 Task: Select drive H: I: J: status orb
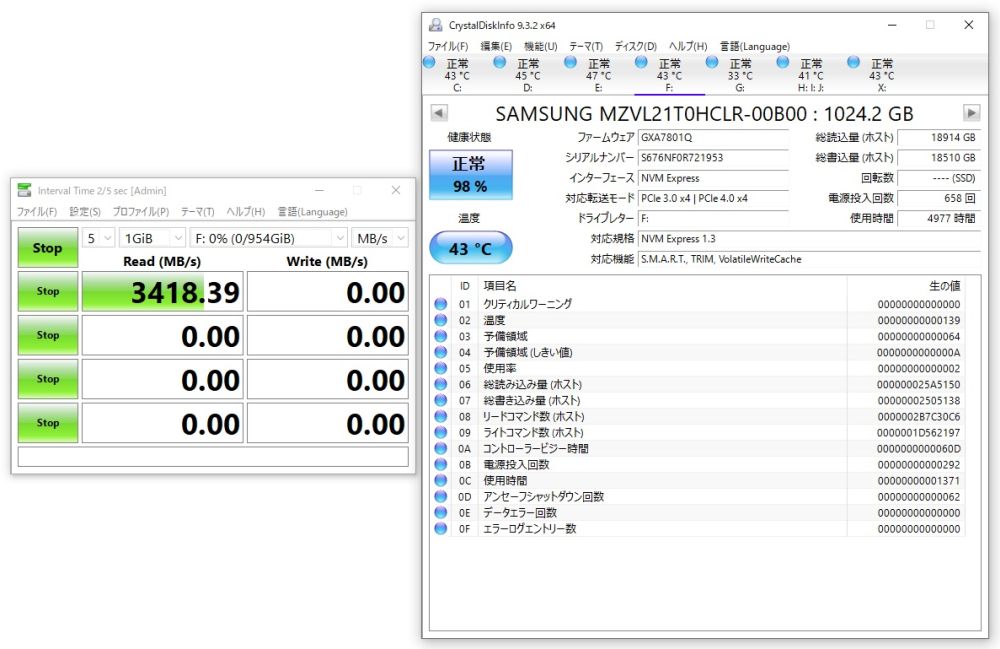[783, 62]
